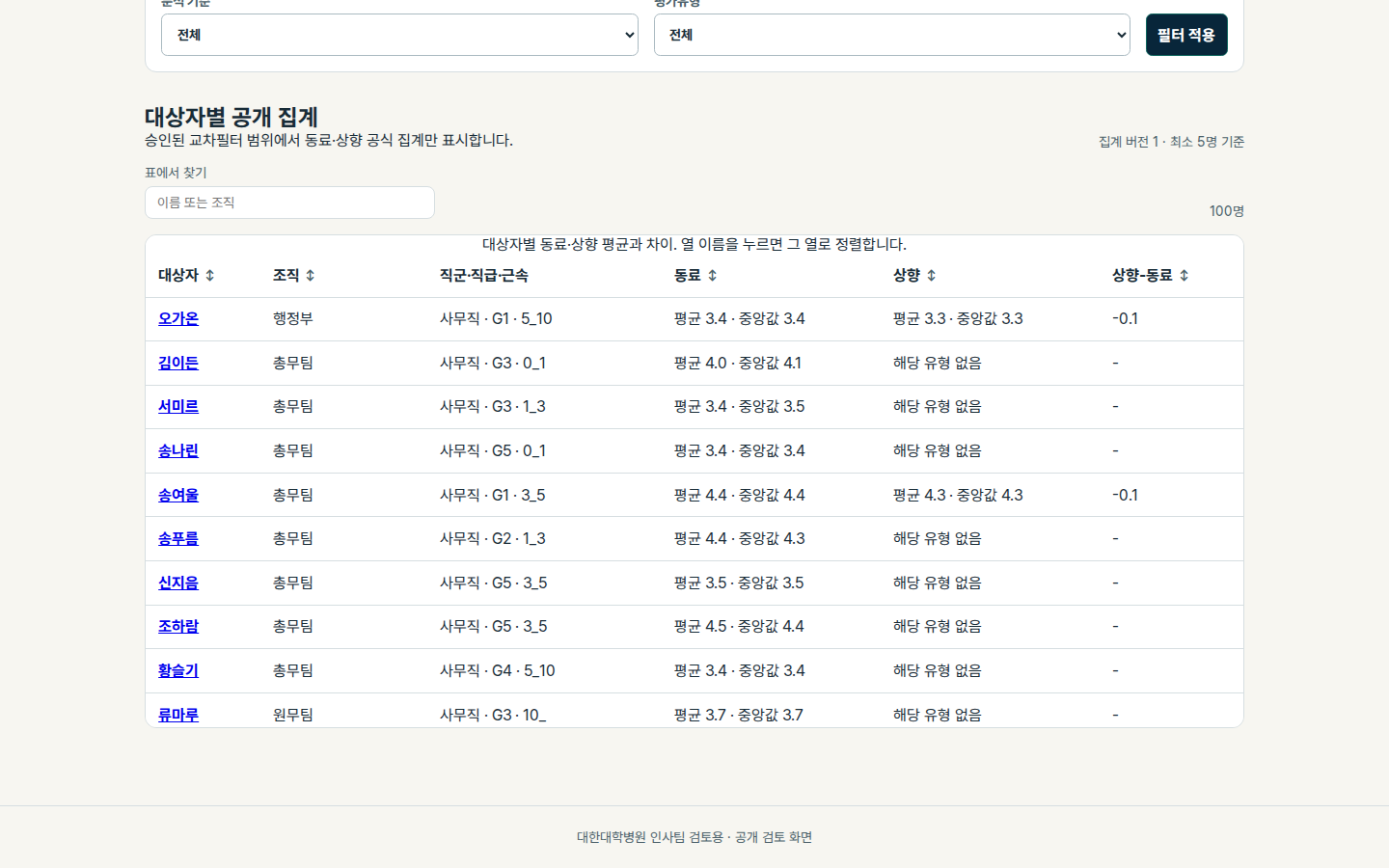Click 평균 4.5 · 중앙값 4.4 cell
Screen dimensions: 1389x868
click(739, 627)
